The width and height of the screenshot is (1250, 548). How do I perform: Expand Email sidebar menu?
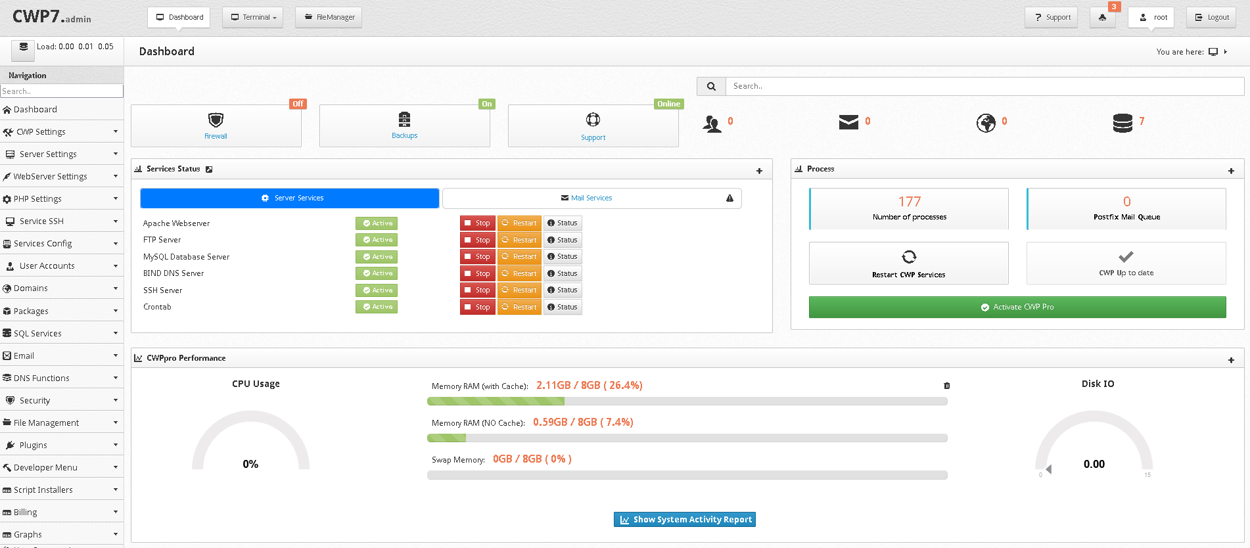coord(61,355)
